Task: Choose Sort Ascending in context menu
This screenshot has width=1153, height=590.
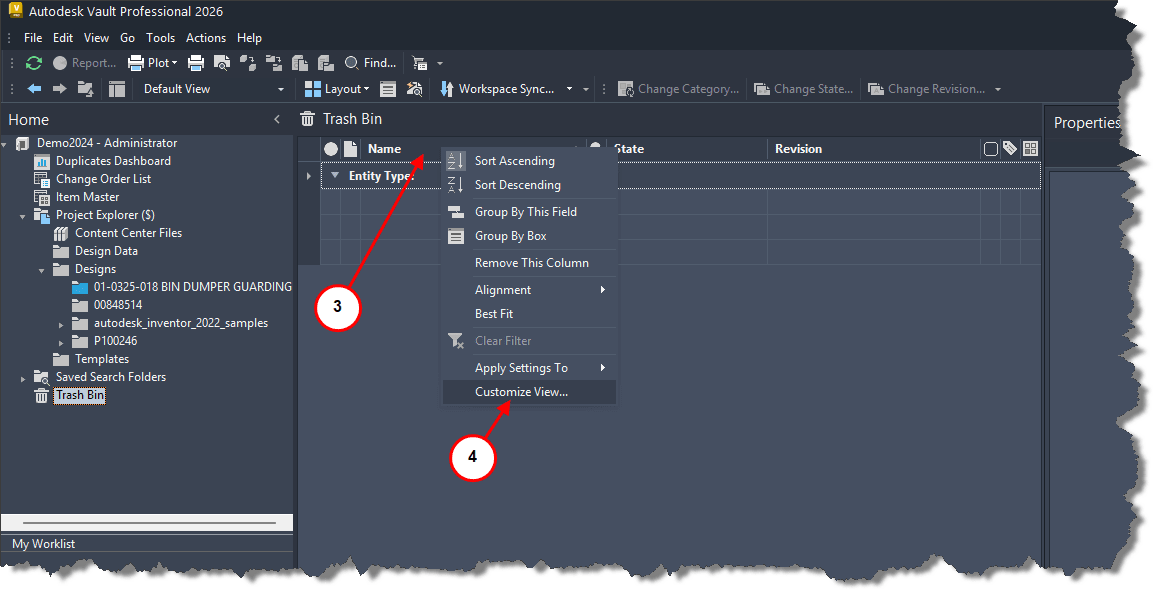Action: [529, 160]
